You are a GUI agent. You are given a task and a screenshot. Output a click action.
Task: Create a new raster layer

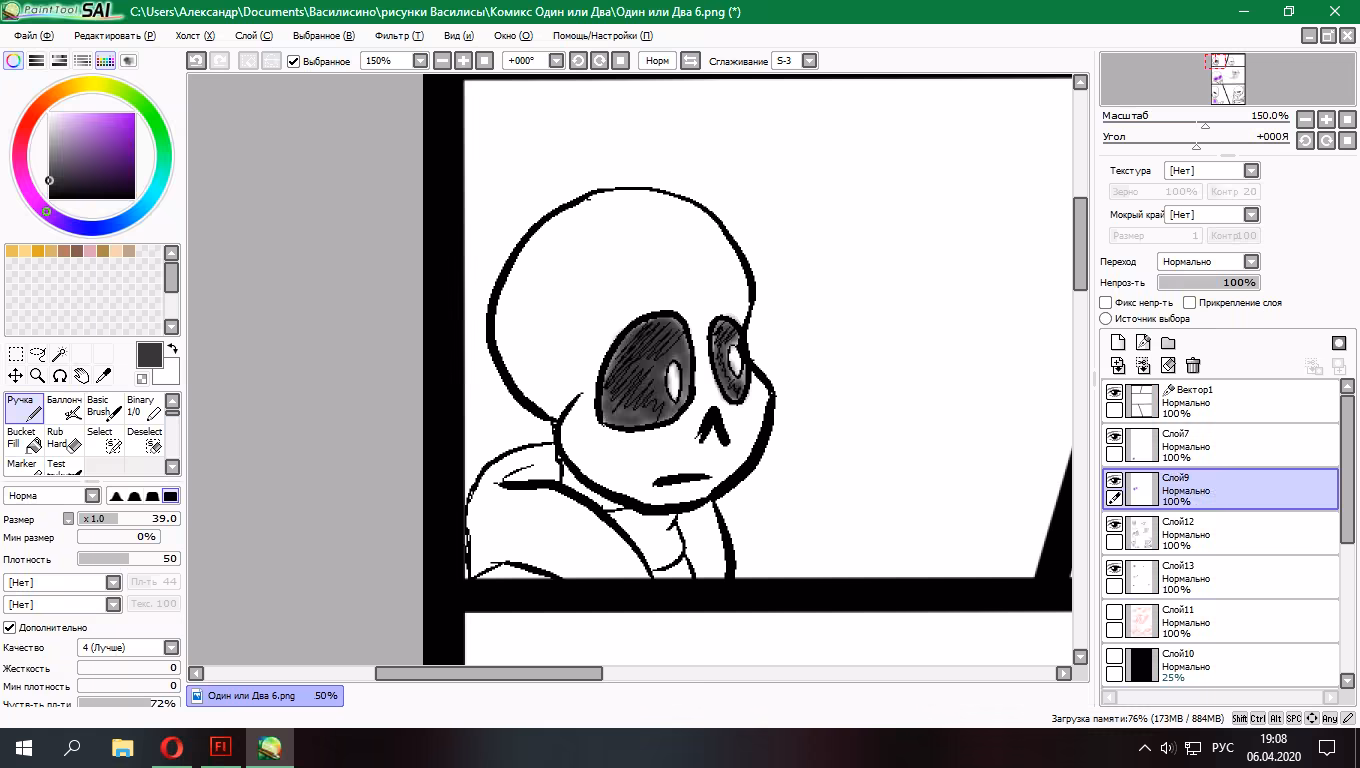(1119, 343)
